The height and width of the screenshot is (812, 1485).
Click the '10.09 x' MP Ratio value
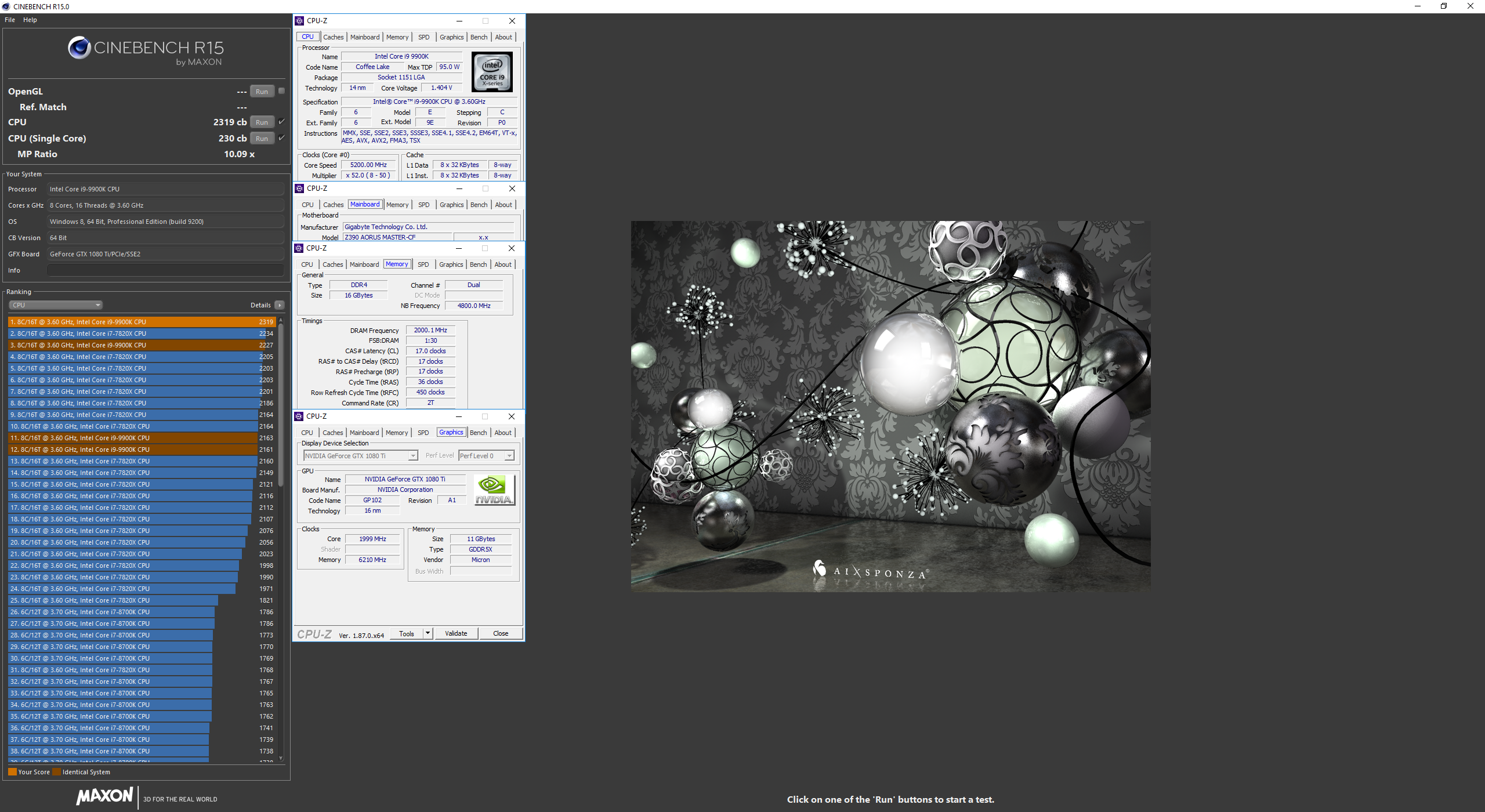coord(239,154)
